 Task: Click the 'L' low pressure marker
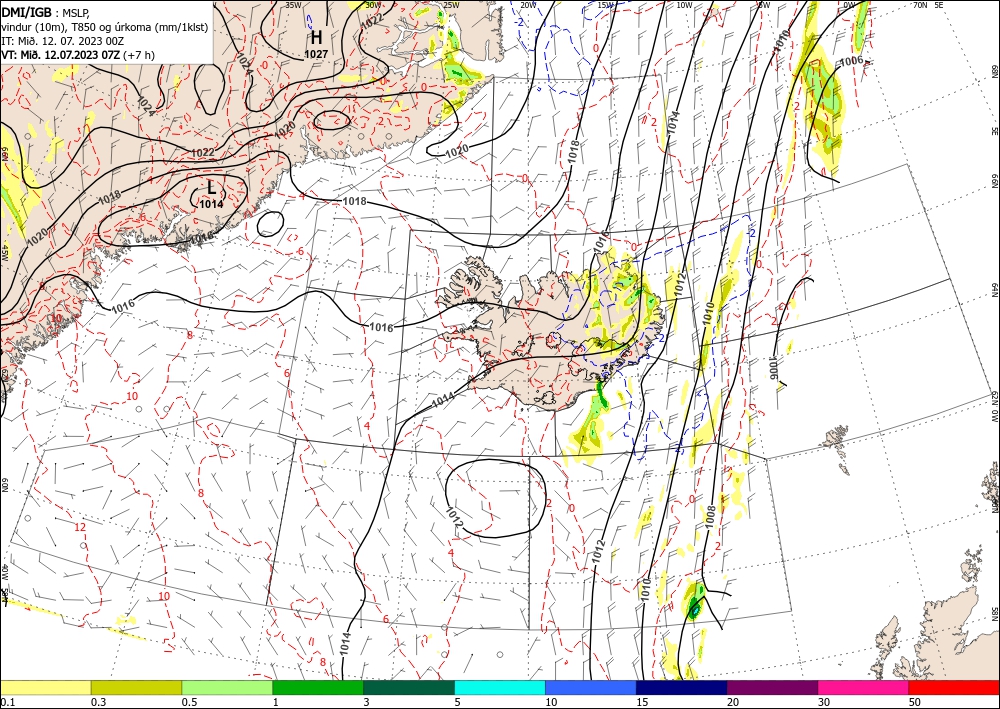coord(211,188)
